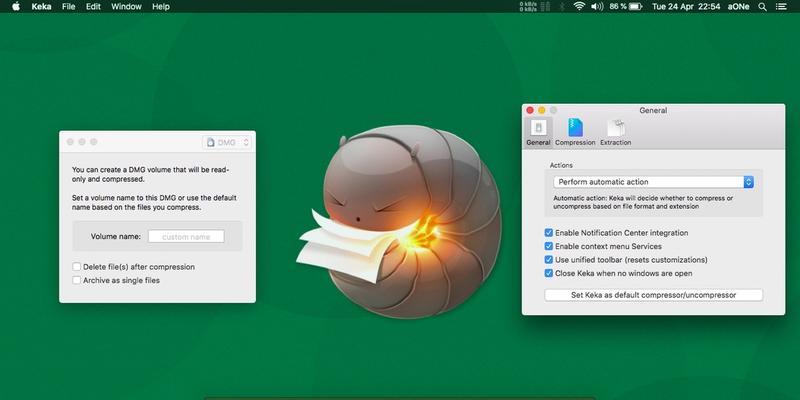800x400 pixels.
Task: Click the aONe user name in menu bar
Action: click(738, 7)
